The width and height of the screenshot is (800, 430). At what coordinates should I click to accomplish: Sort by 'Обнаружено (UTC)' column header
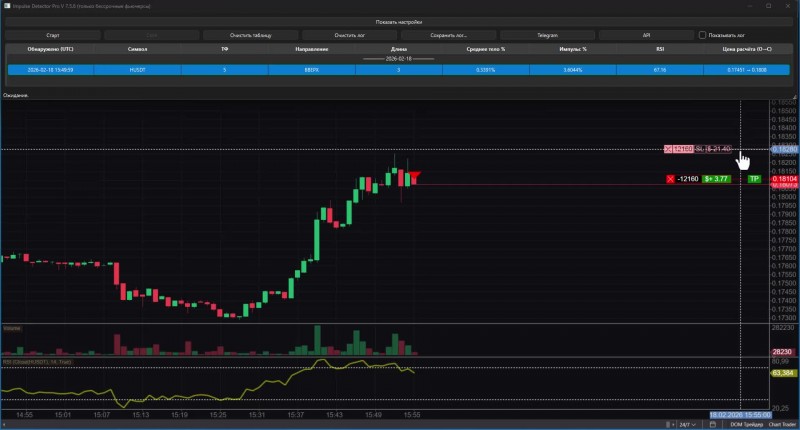pyautogui.click(x=50, y=49)
